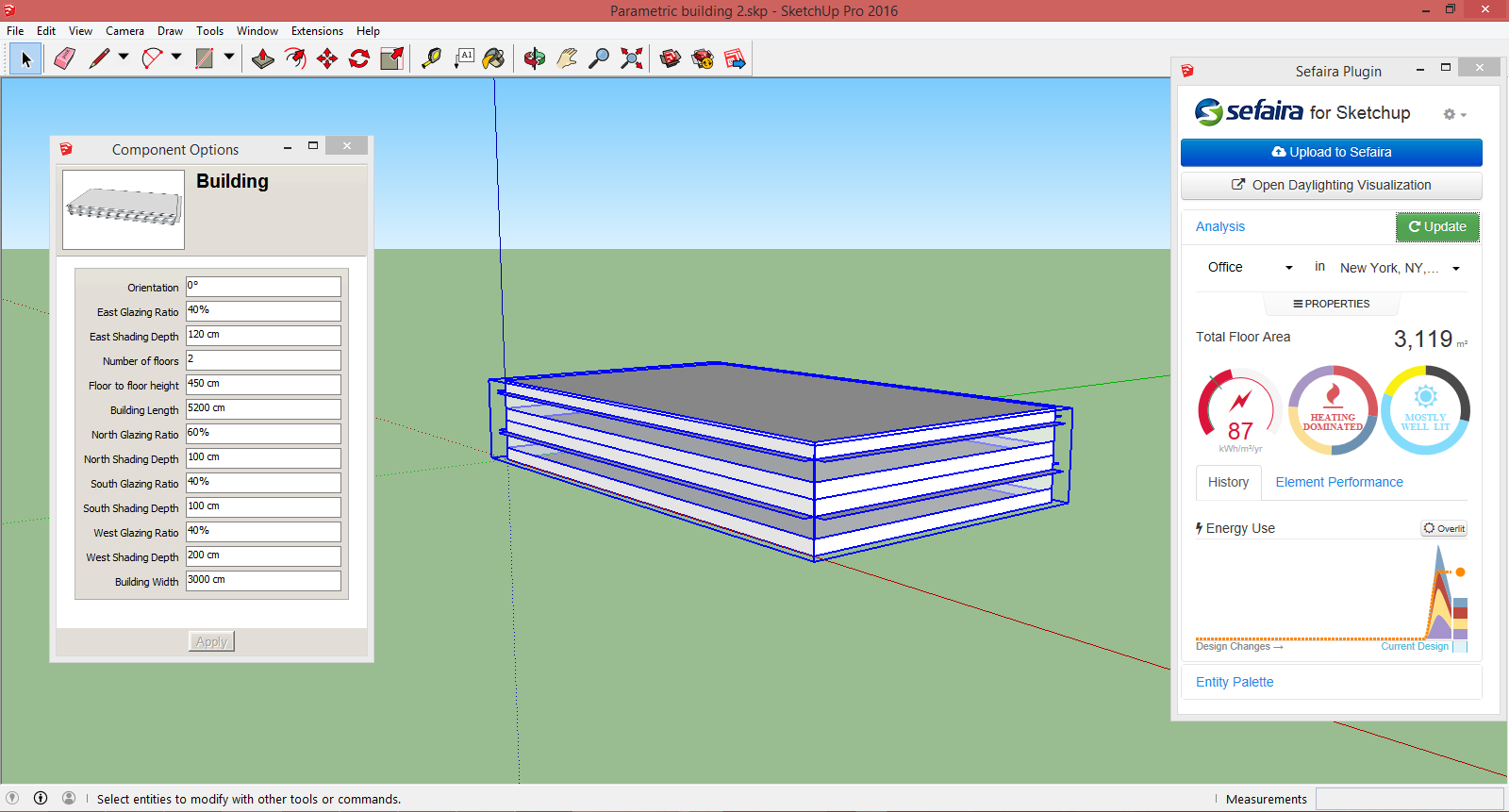
Task: Open the File menu
Action: (x=15, y=31)
